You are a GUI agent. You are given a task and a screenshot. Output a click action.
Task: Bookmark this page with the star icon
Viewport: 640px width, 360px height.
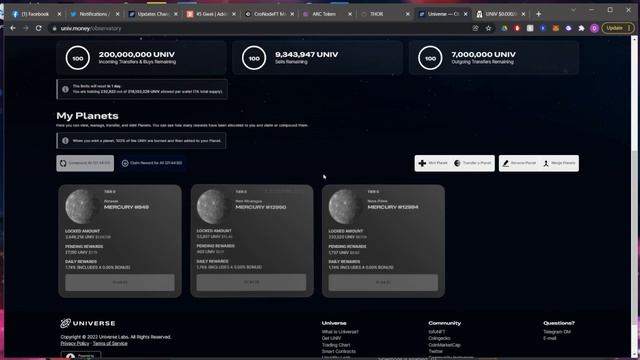[x=489, y=28]
